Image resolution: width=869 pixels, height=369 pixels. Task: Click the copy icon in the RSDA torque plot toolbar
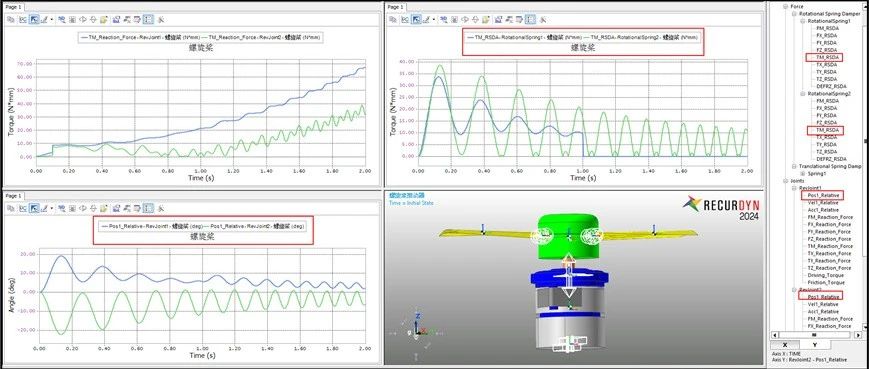[x=393, y=19]
